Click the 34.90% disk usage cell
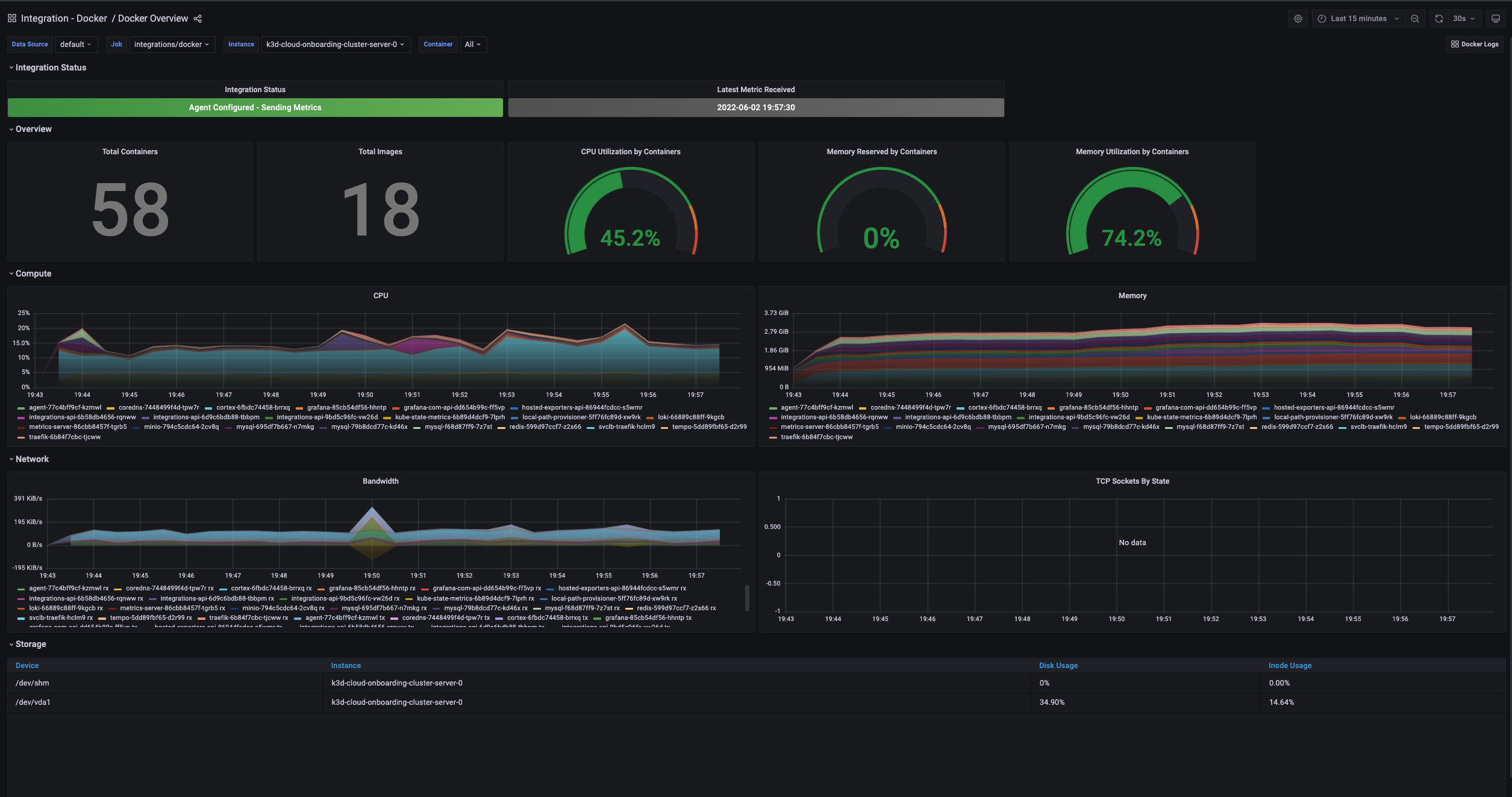 pyautogui.click(x=1146, y=702)
